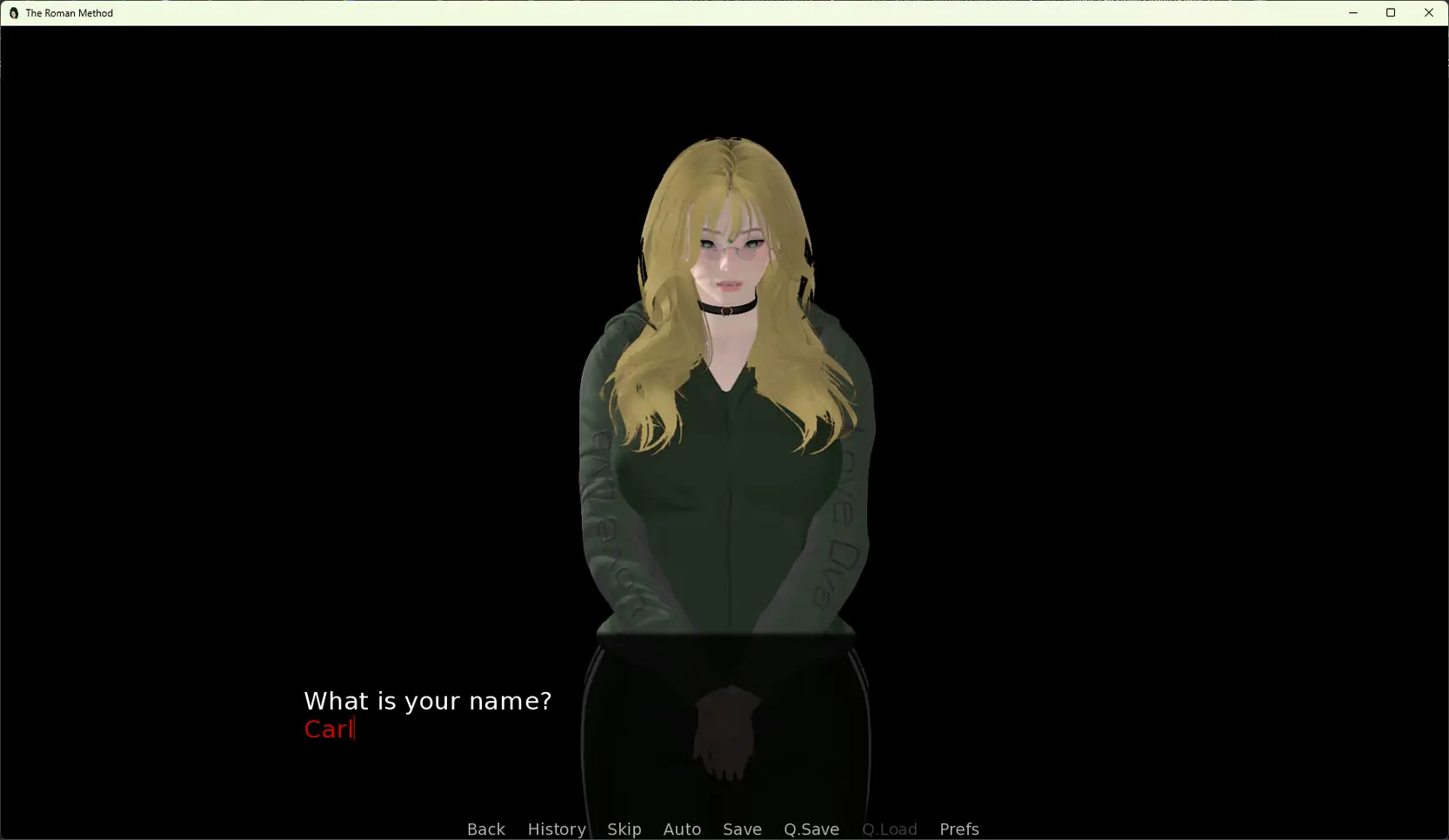Click 'The Roman Method' window title text

(70, 13)
